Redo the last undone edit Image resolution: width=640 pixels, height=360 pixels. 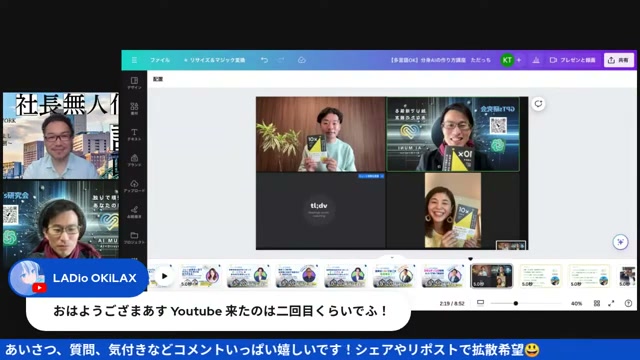tap(281, 60)
